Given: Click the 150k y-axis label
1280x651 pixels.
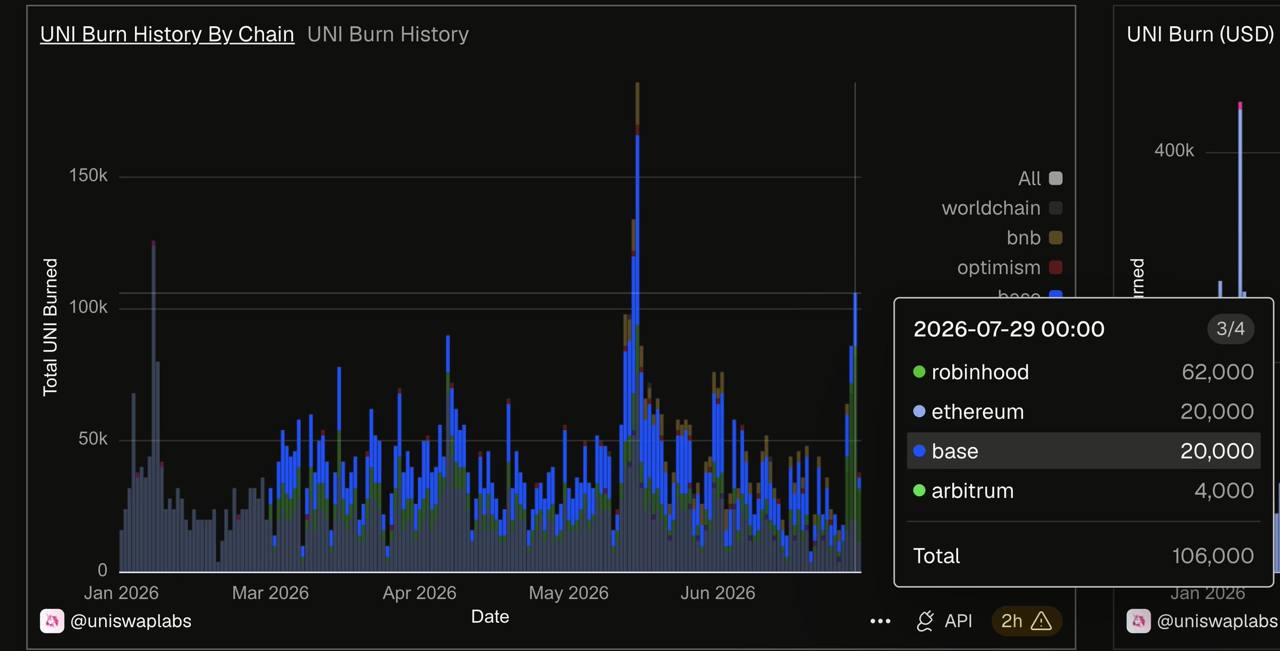Looking at the screenshot, I should click(x=88, y=176).
